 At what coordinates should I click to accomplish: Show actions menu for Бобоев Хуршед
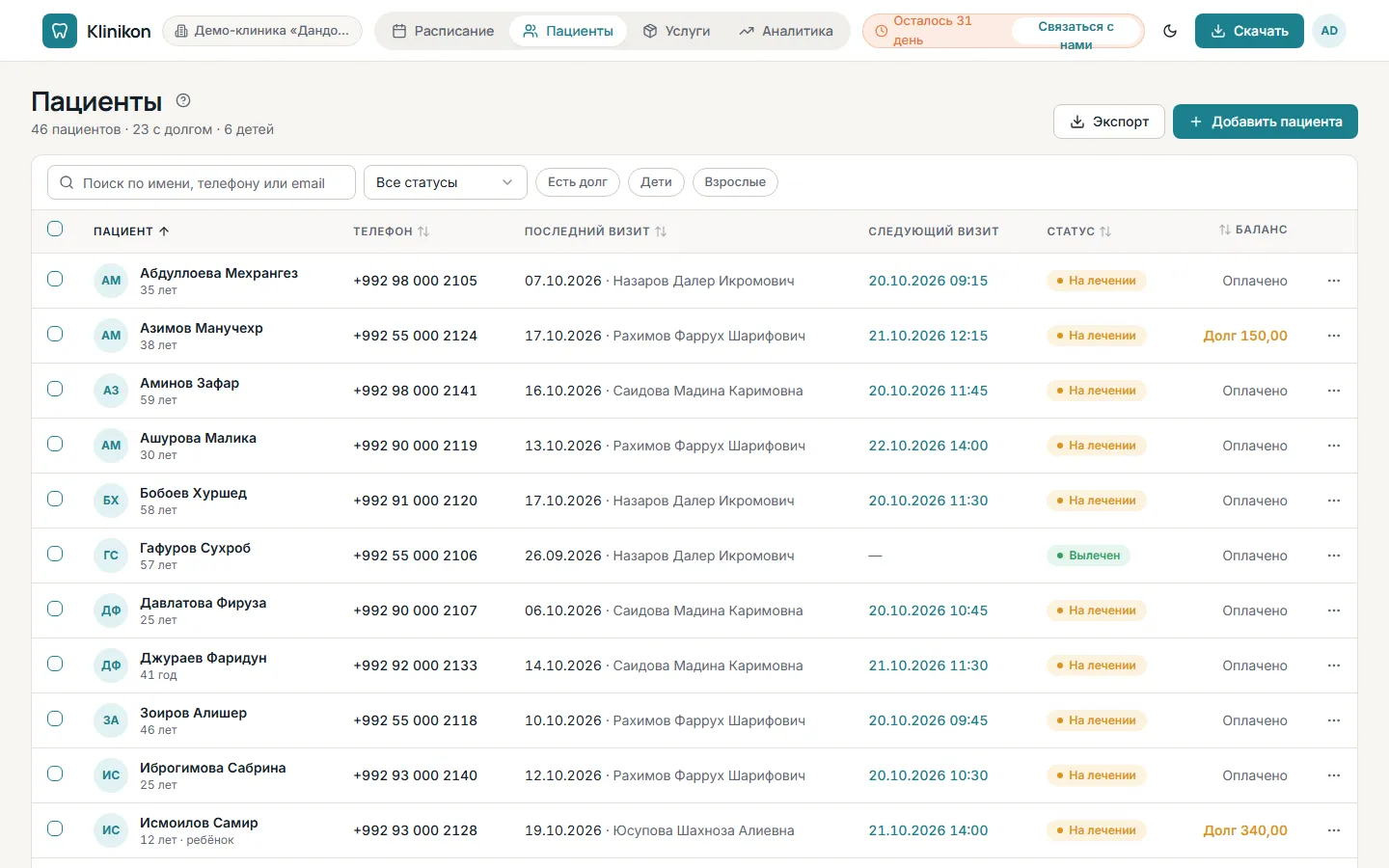coord(1334,501)
